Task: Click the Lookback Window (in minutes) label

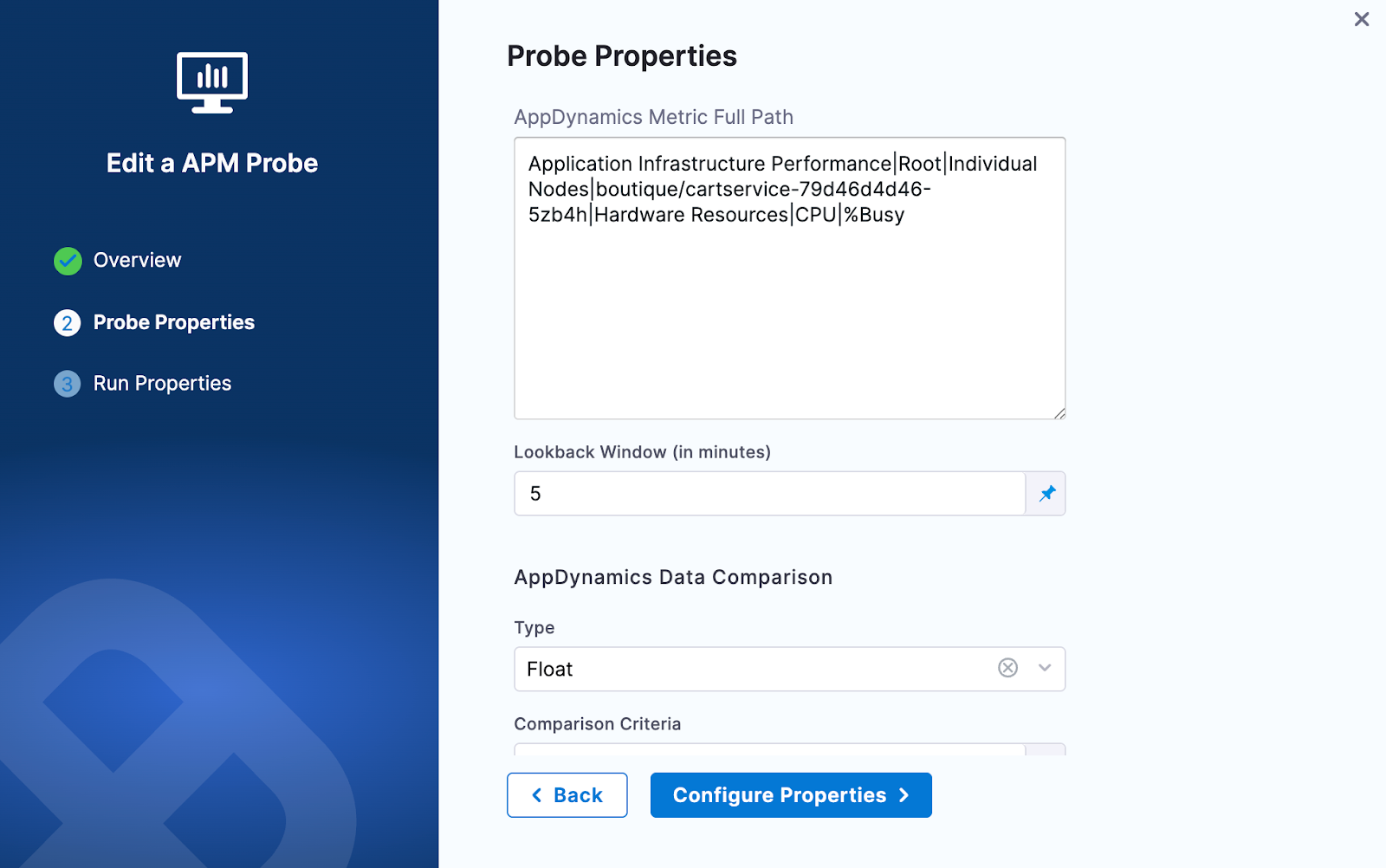Action: [x=642, y=452]
